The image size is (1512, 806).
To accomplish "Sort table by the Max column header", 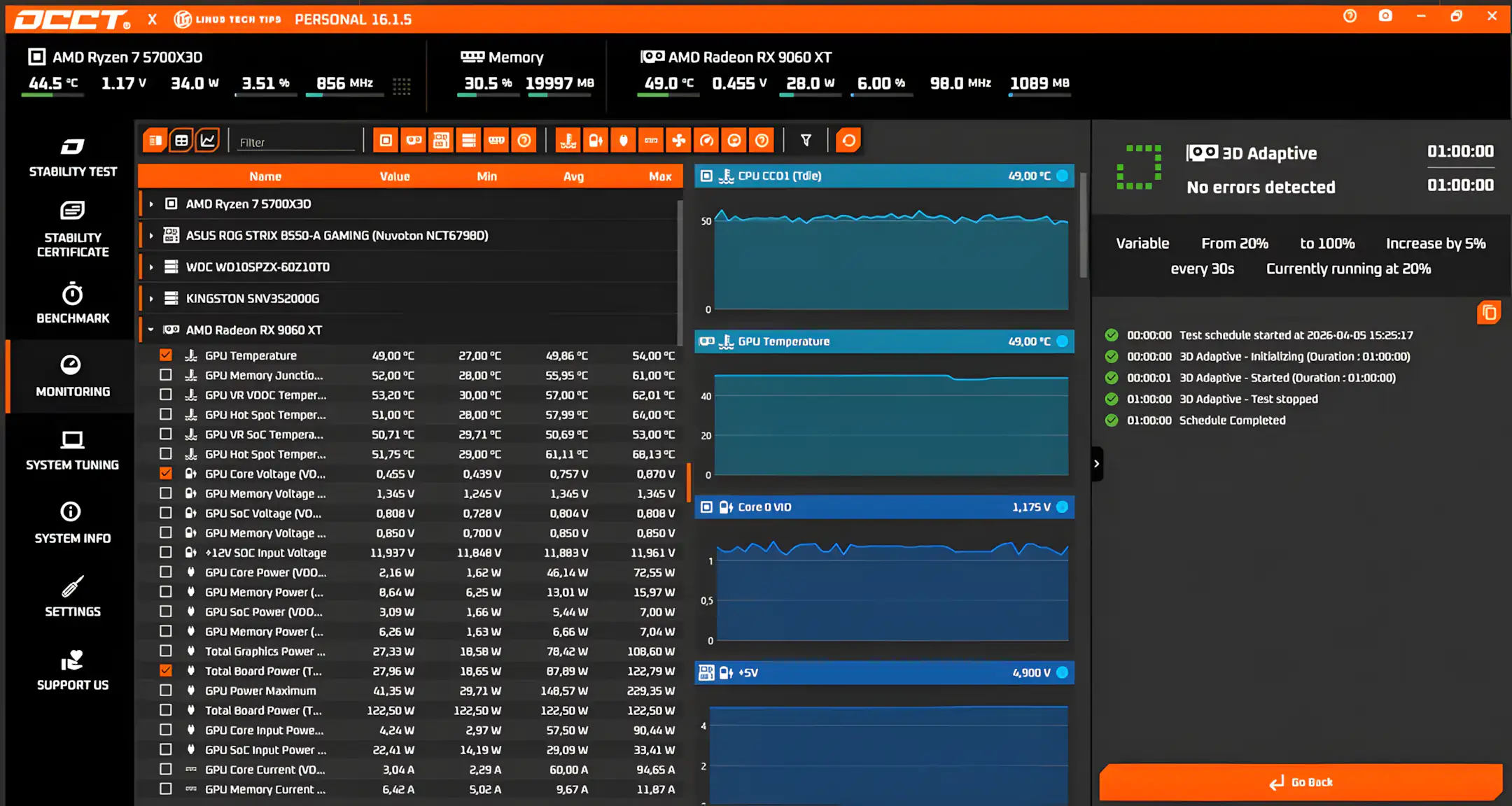I will pyautogui.click(x=660, y=177).
